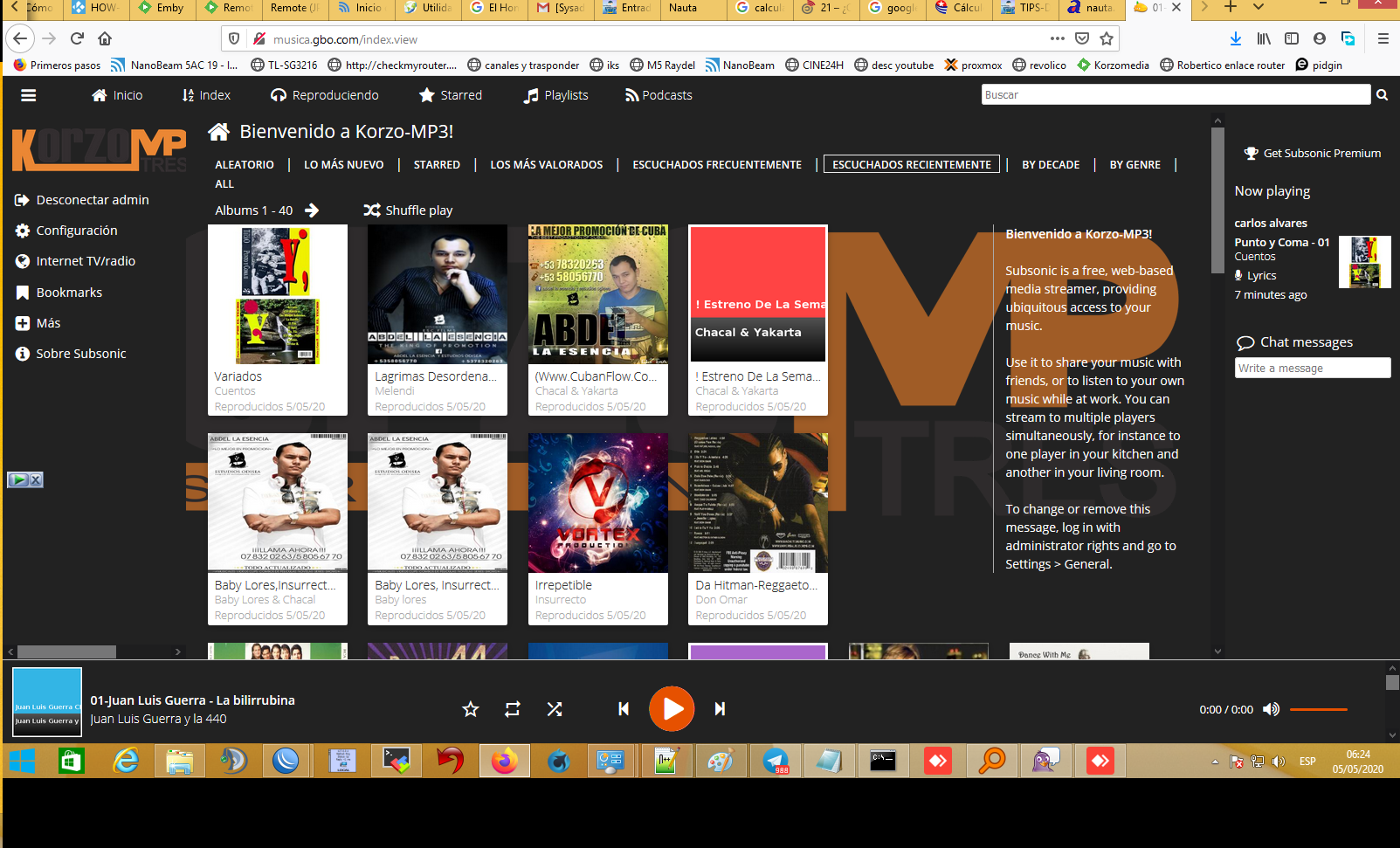This screenshot has height=848, width=1400.
Task: Open the Don Omar artist link
Action: [x=721, y=600]
